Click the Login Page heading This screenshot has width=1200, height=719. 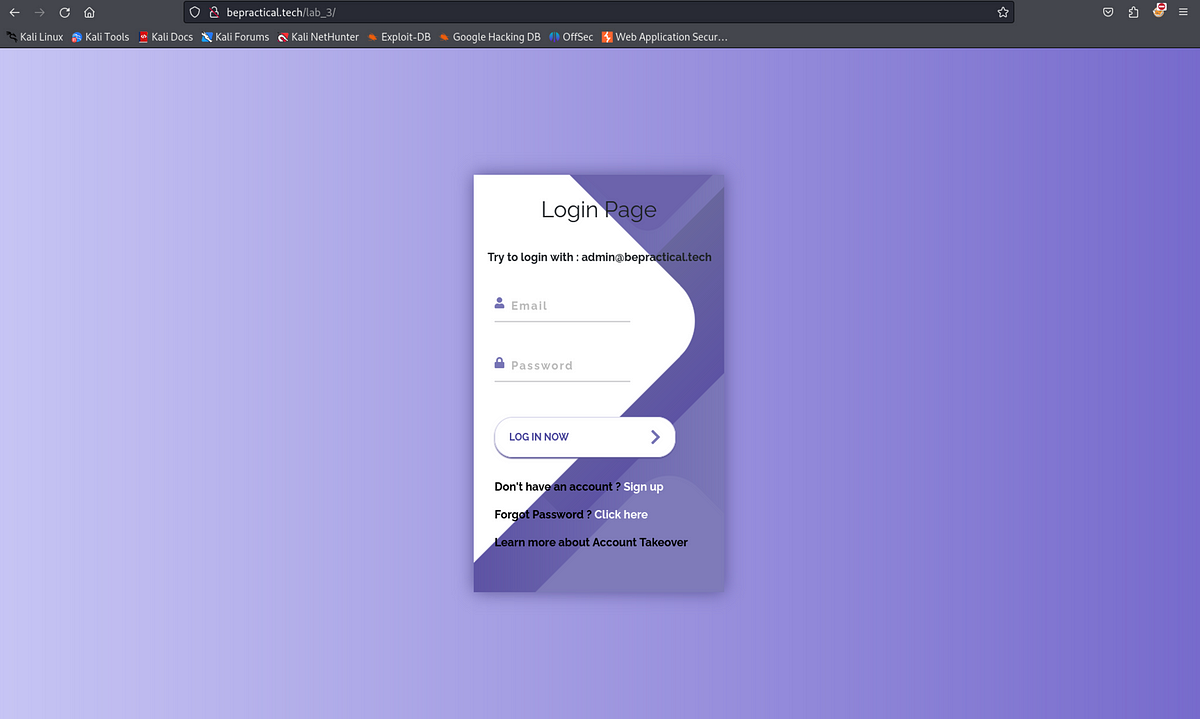599,210
